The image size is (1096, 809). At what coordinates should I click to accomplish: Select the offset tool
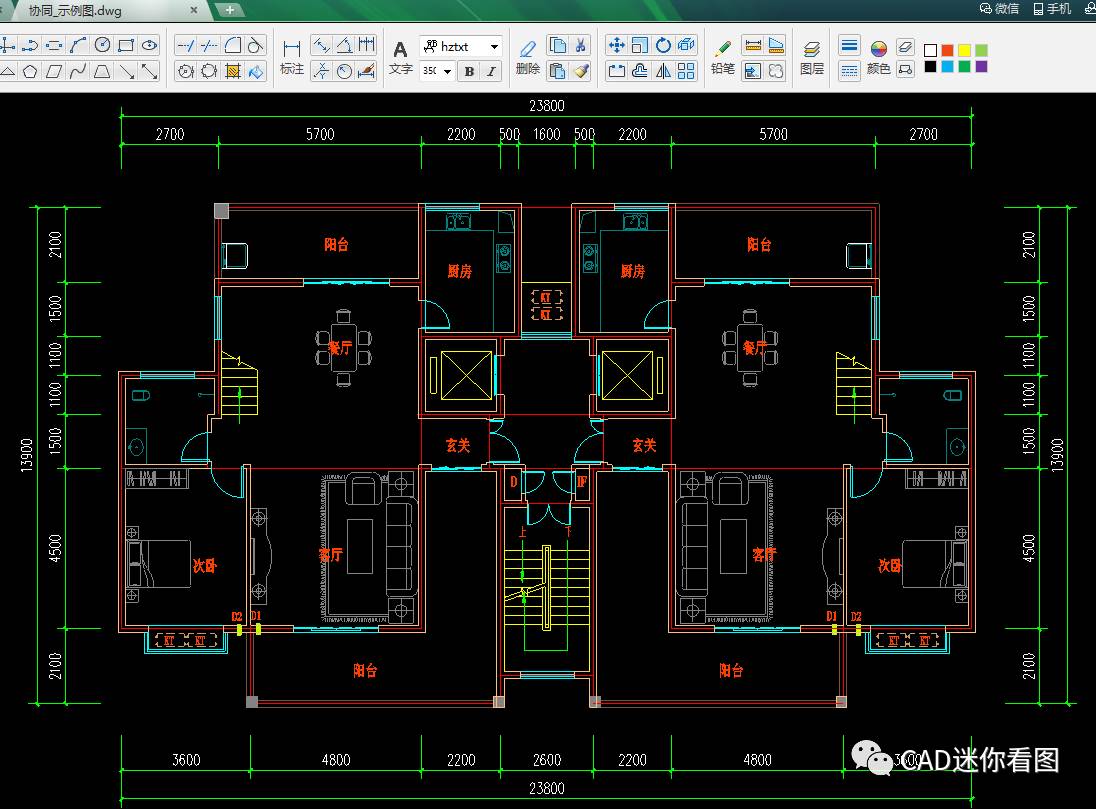click(640, 71)
